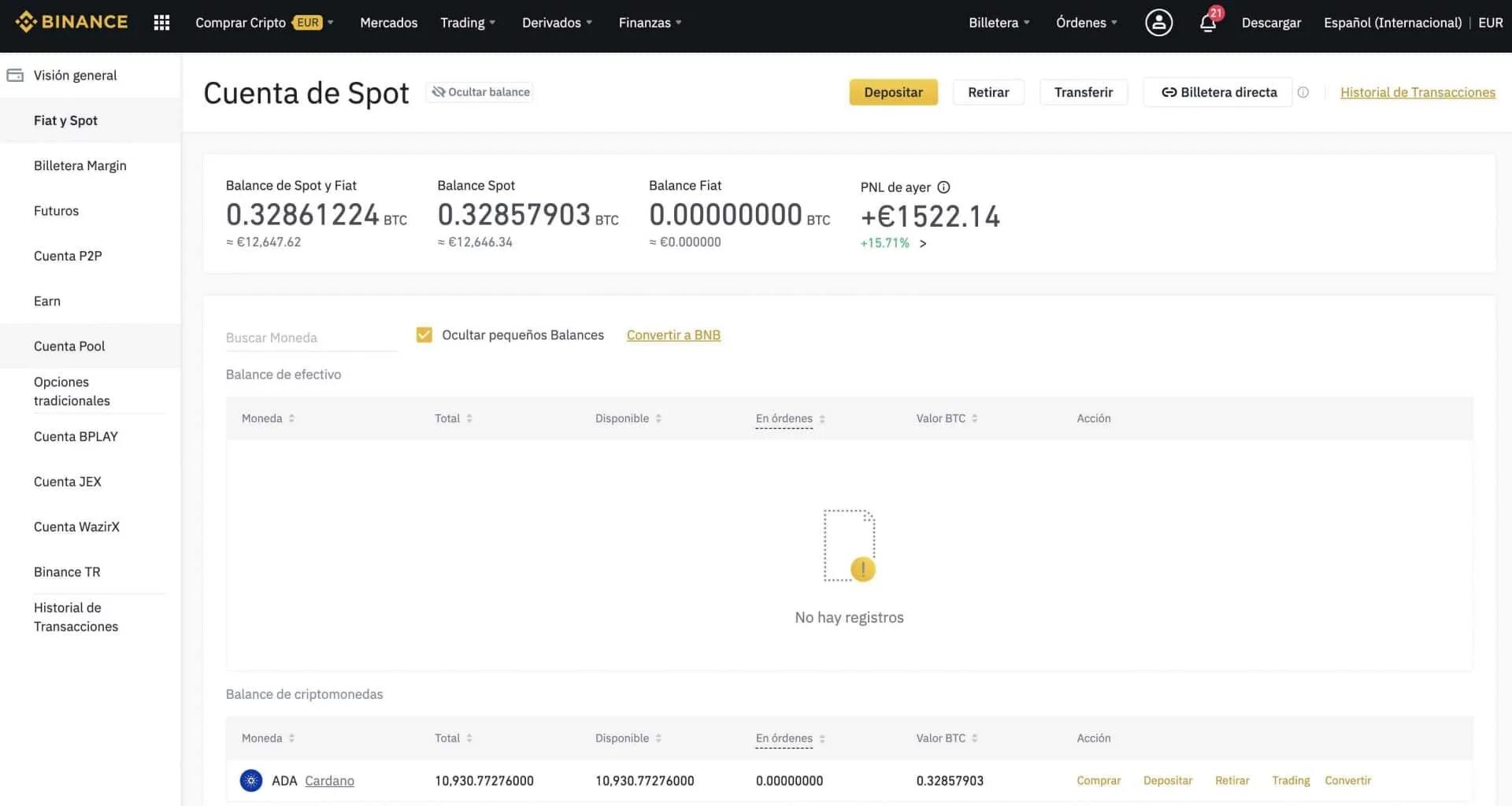The height and width of the screenshot is (806, 1512).
Task: Select Cuenta WazirX in the sidebar
Action: click(x=91, y=527)
